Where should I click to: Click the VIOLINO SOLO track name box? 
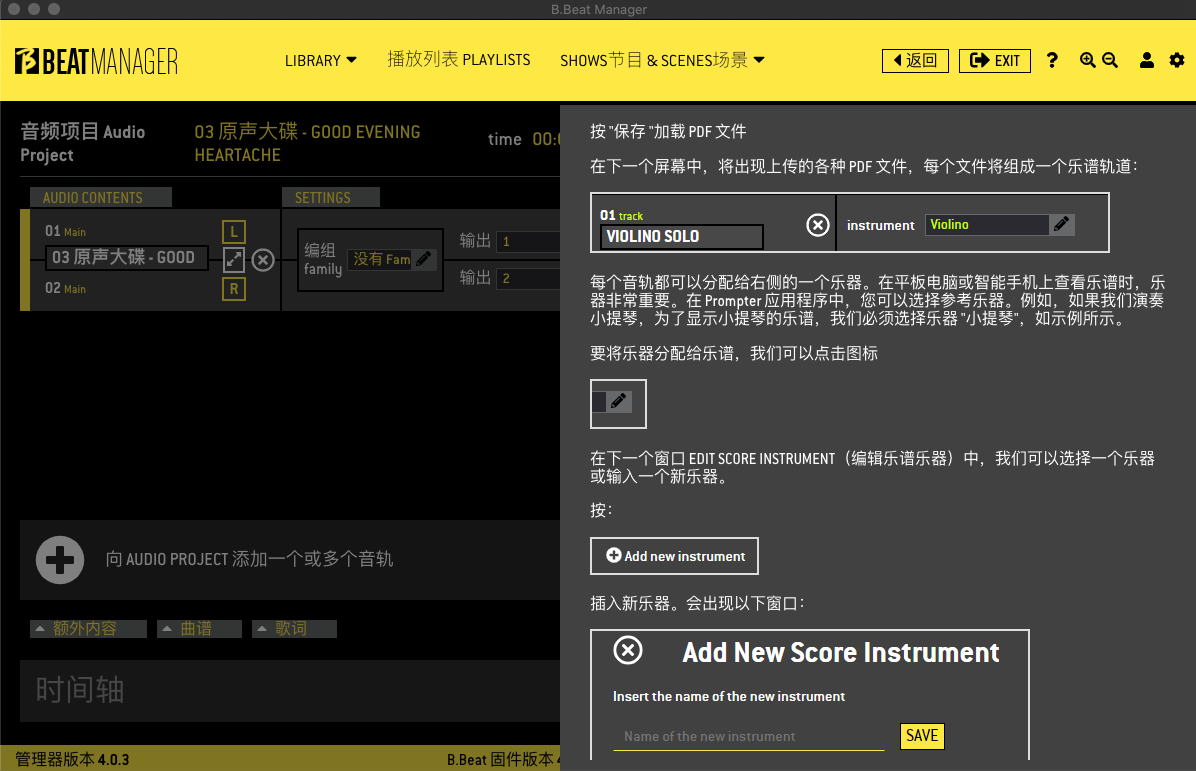[x=682, y=236]
